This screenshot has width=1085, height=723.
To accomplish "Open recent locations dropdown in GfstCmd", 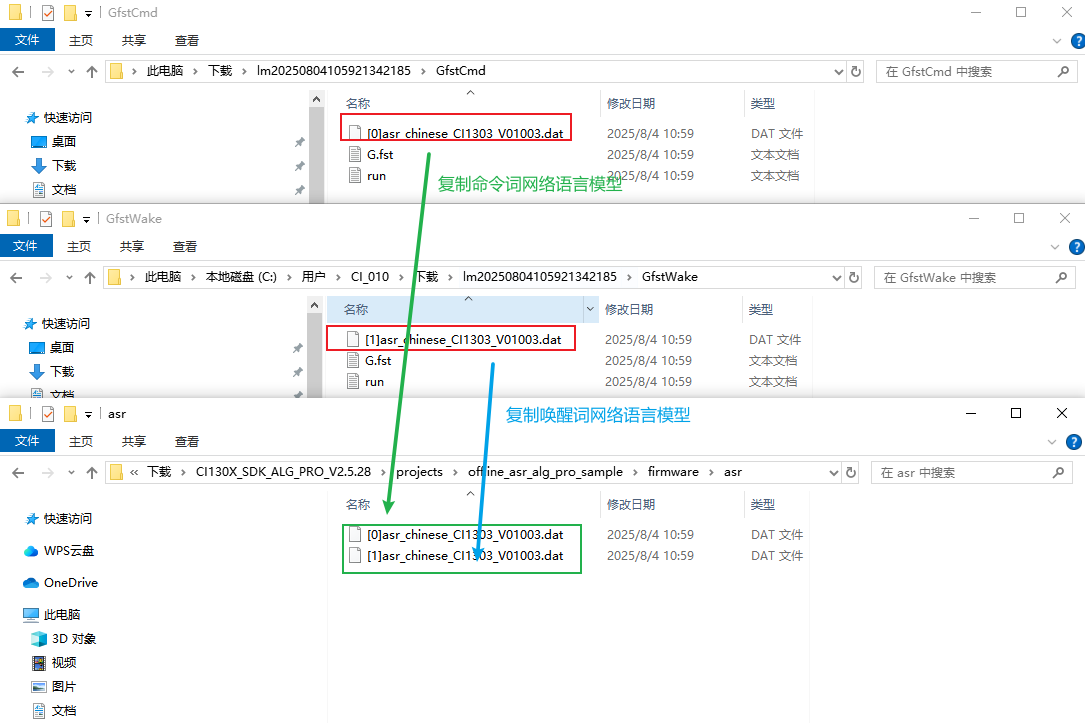I will point(70,72).
